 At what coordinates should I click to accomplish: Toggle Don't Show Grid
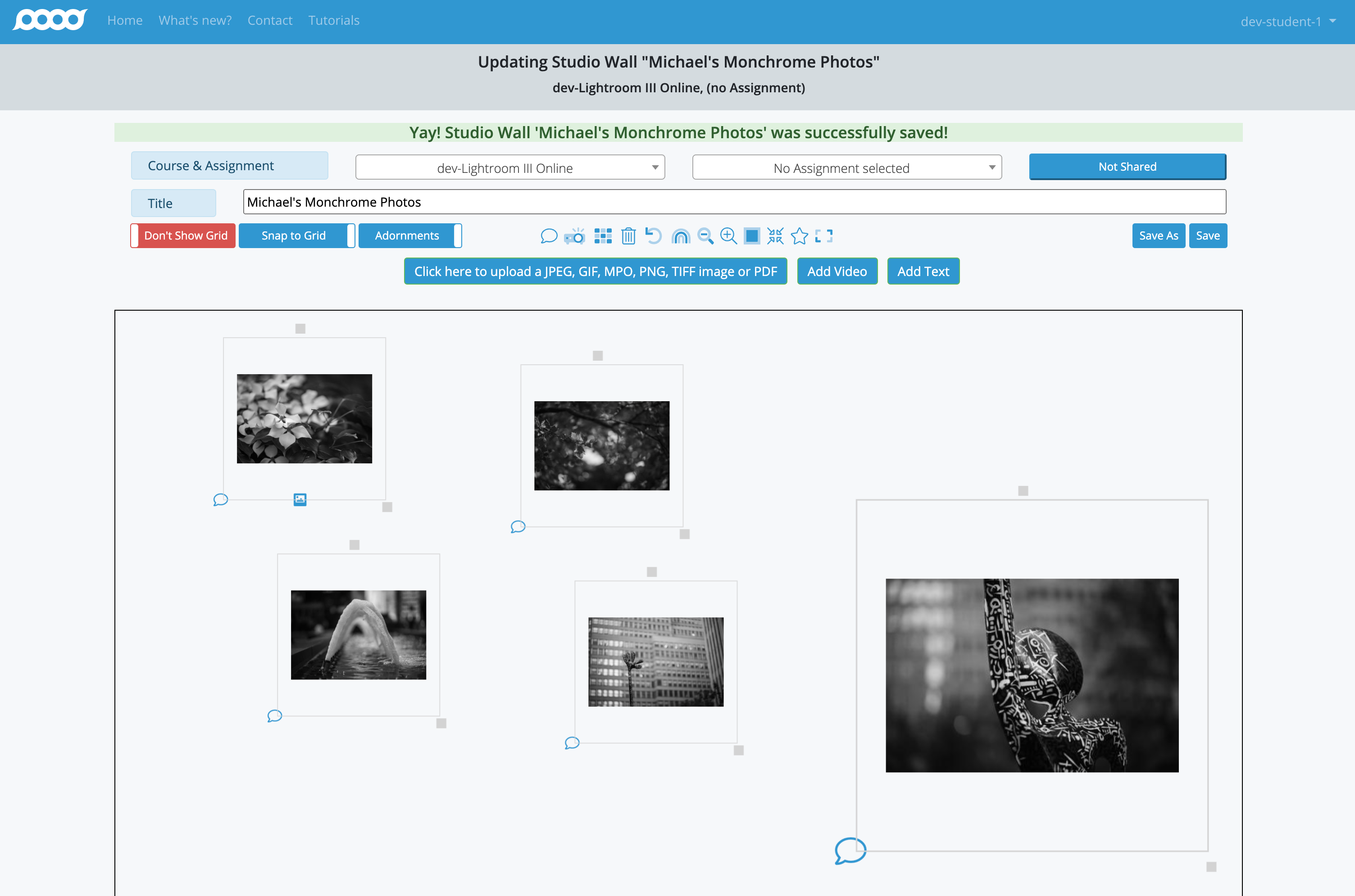[x=183, y=235]
